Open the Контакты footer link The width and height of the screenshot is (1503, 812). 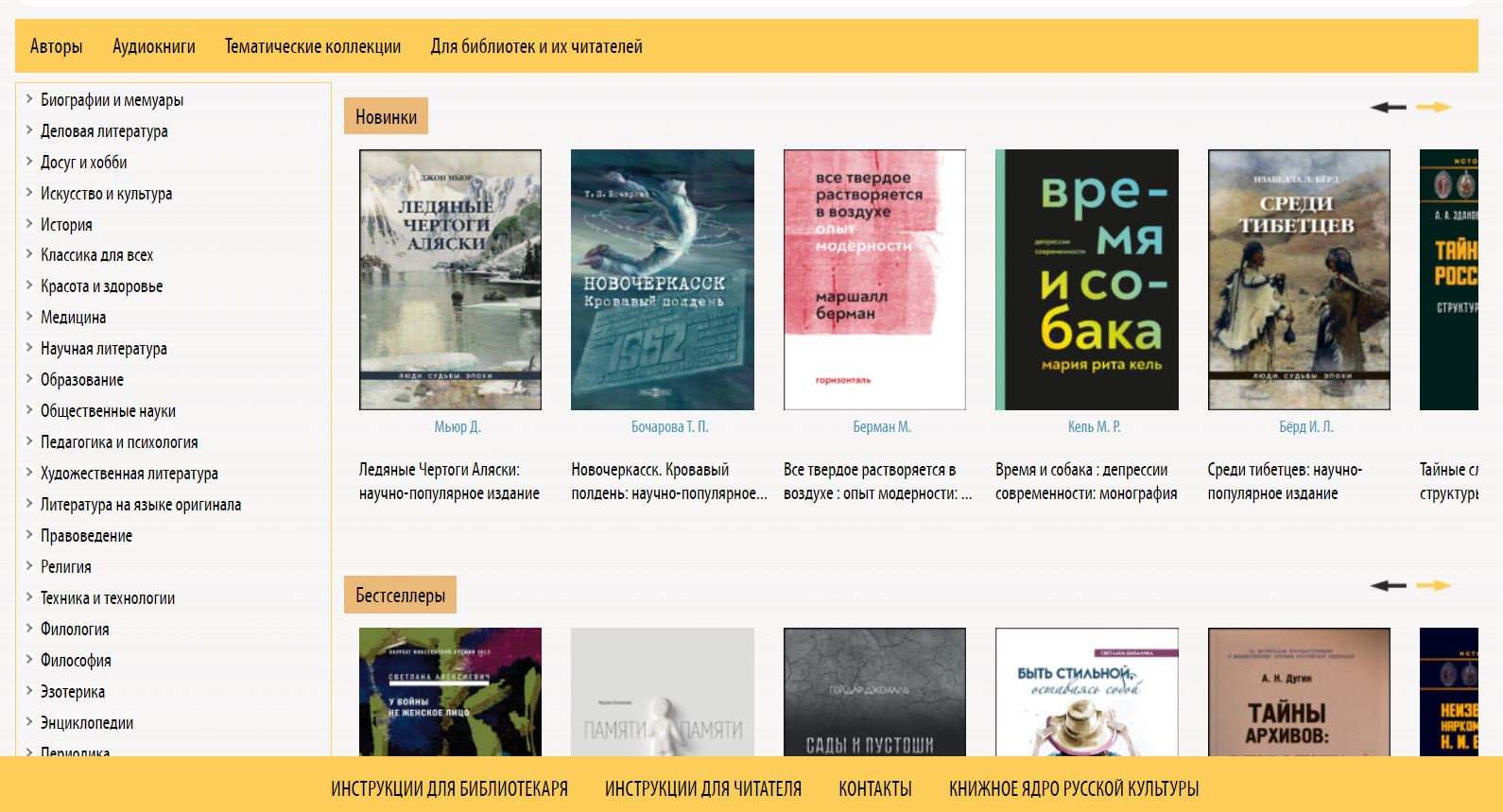tap(875, 788)
